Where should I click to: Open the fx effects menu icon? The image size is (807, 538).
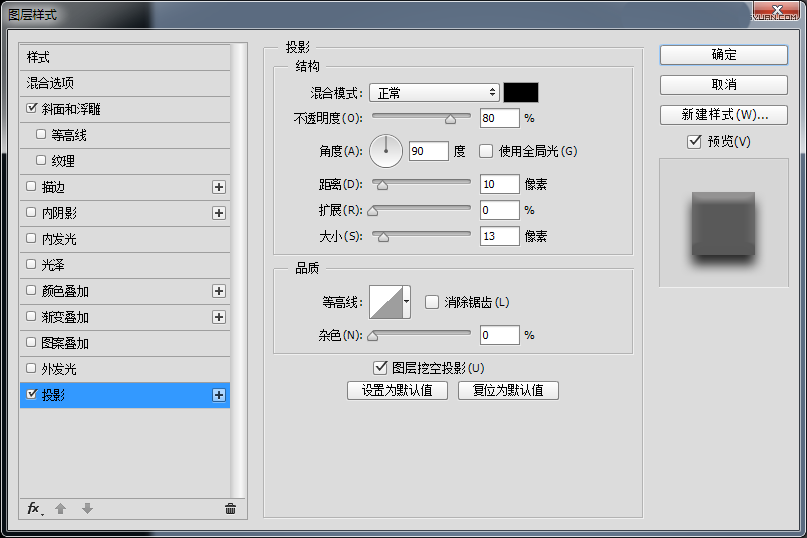pos(34,508)
